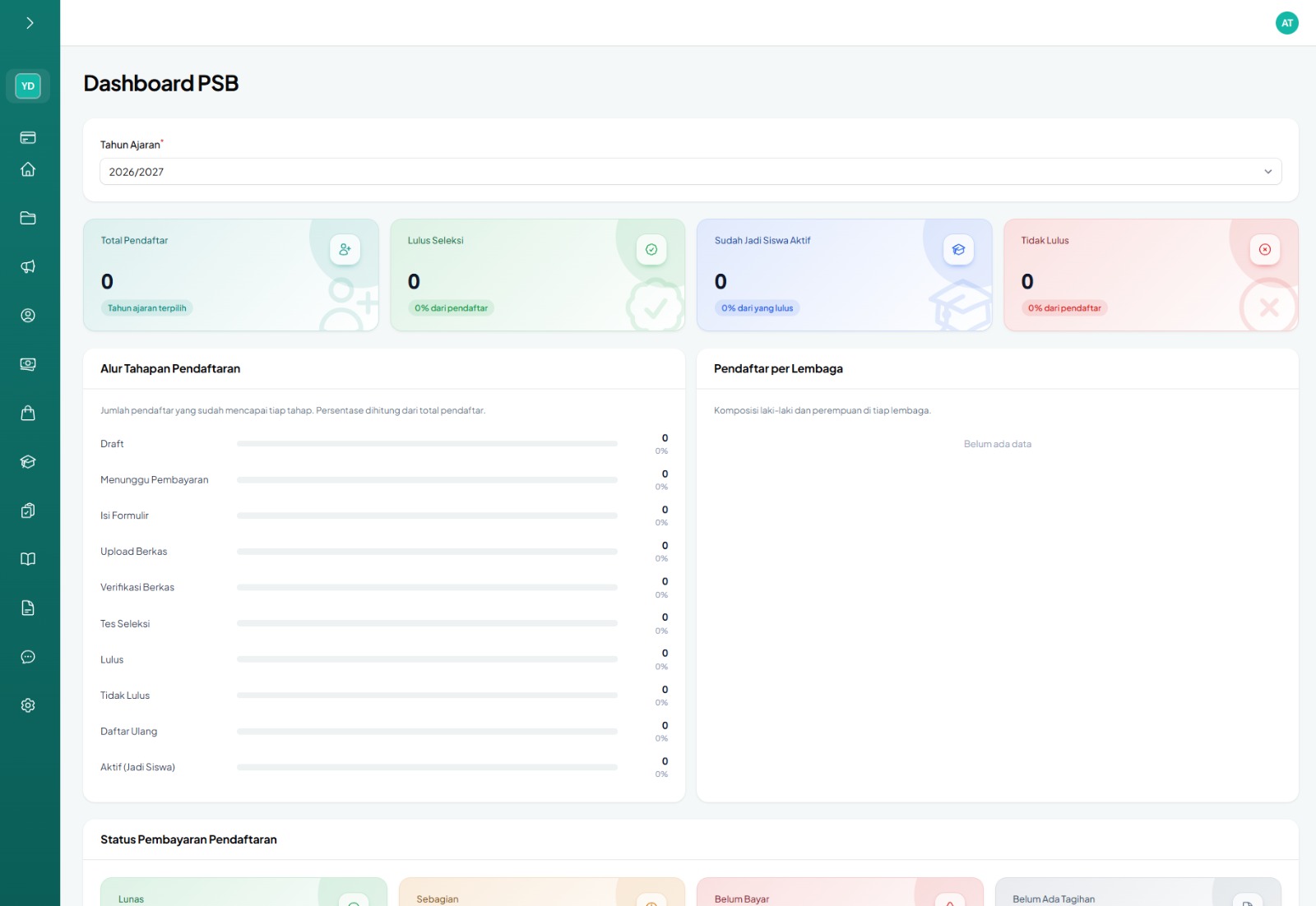Click the Belum Ada Tagihan status card

[1138, 892]
